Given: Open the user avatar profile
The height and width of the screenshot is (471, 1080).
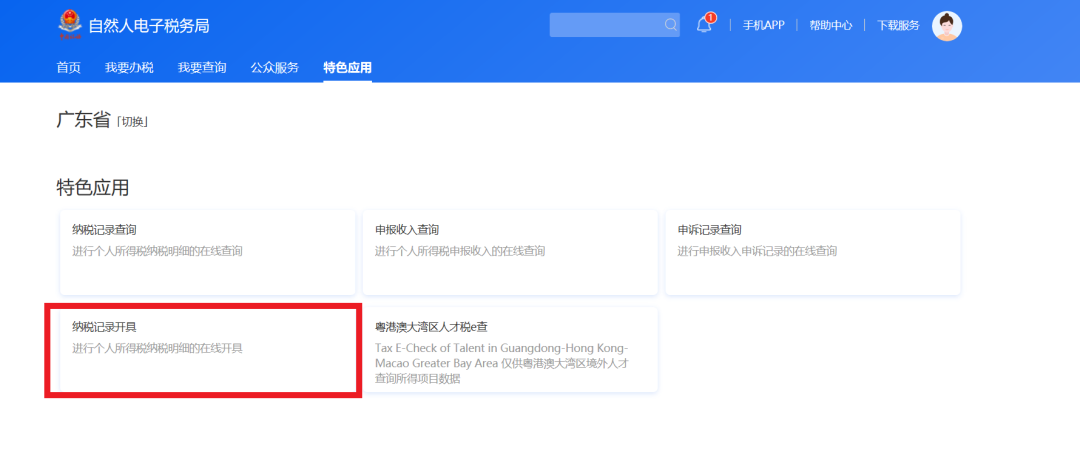Looking at the screenshot, I should click(x=946, y=26).
